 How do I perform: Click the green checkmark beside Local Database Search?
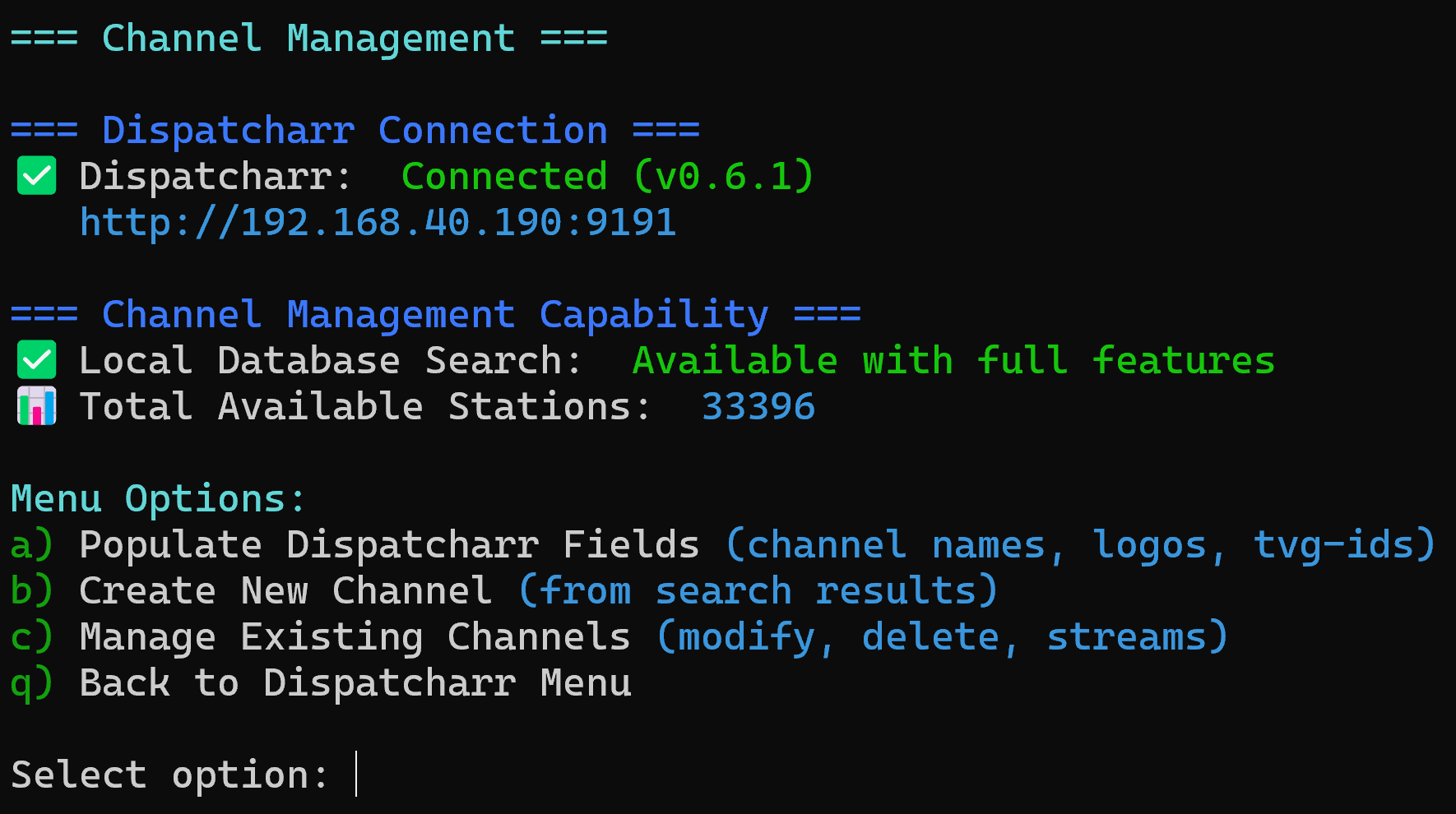pyautogui.click(x=36, y=360)
